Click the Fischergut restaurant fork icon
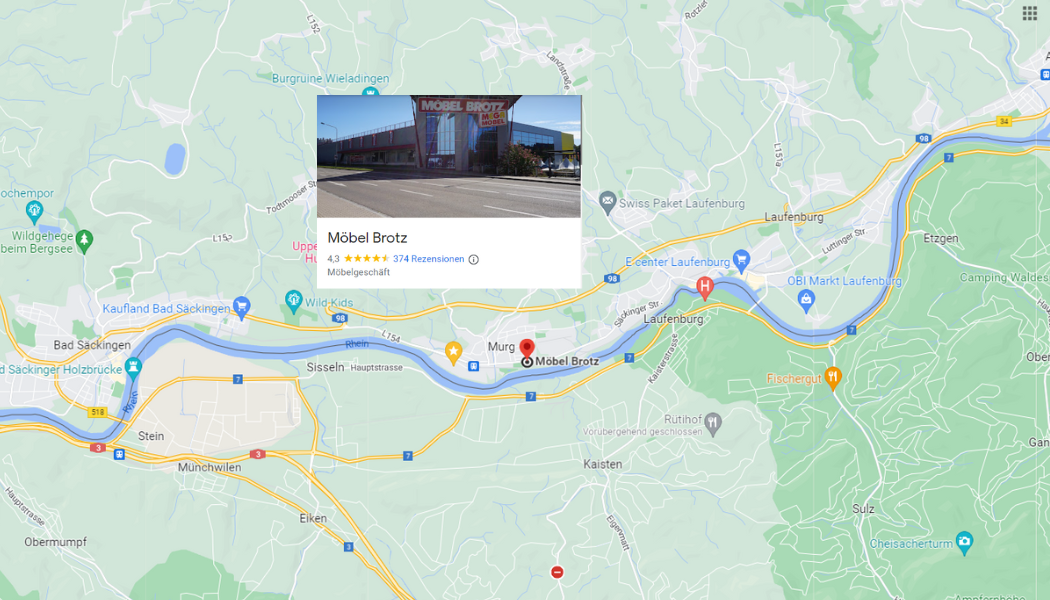 tap(832, 377)
